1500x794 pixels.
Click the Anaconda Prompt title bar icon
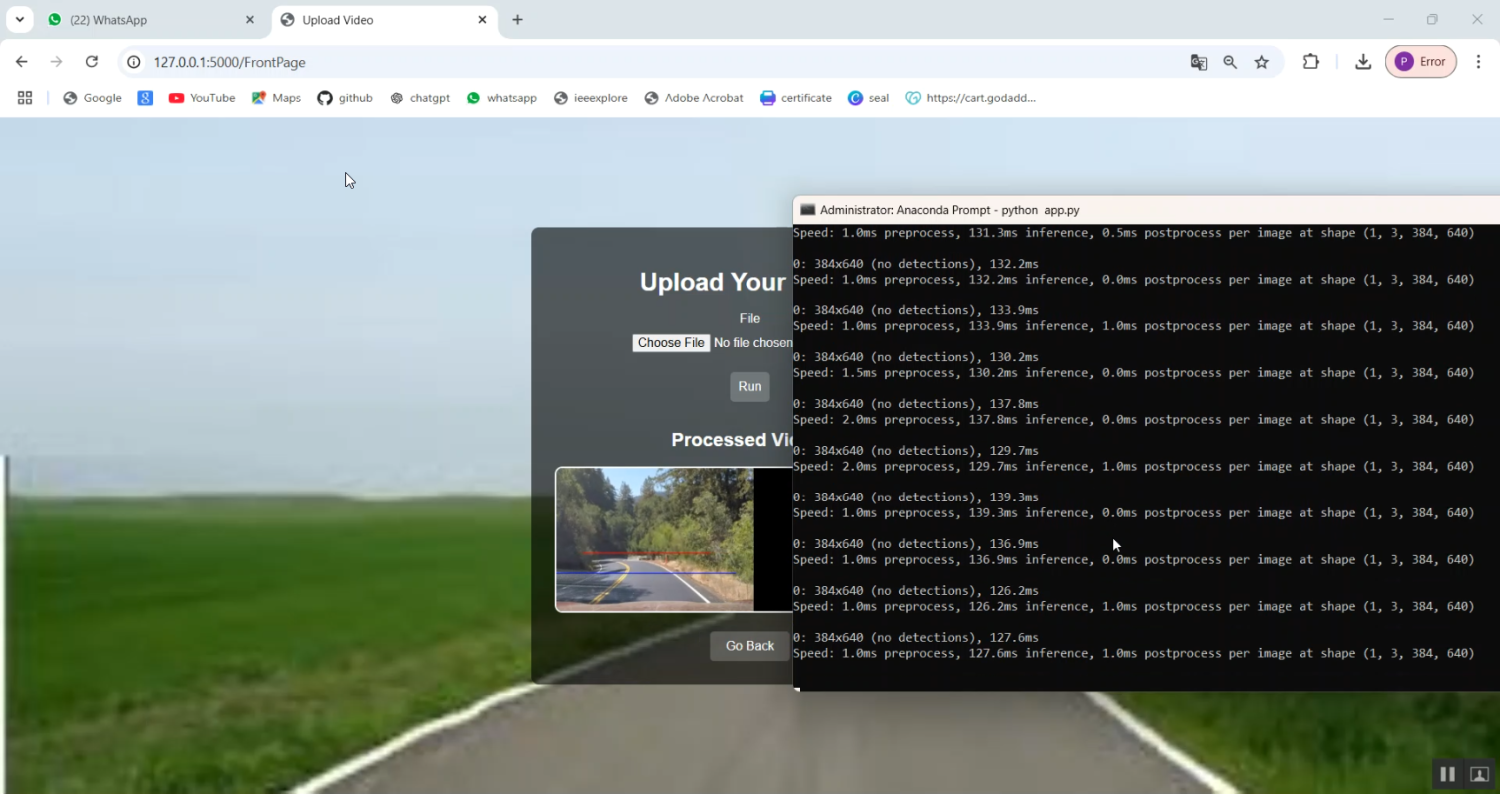coord(808,210)
